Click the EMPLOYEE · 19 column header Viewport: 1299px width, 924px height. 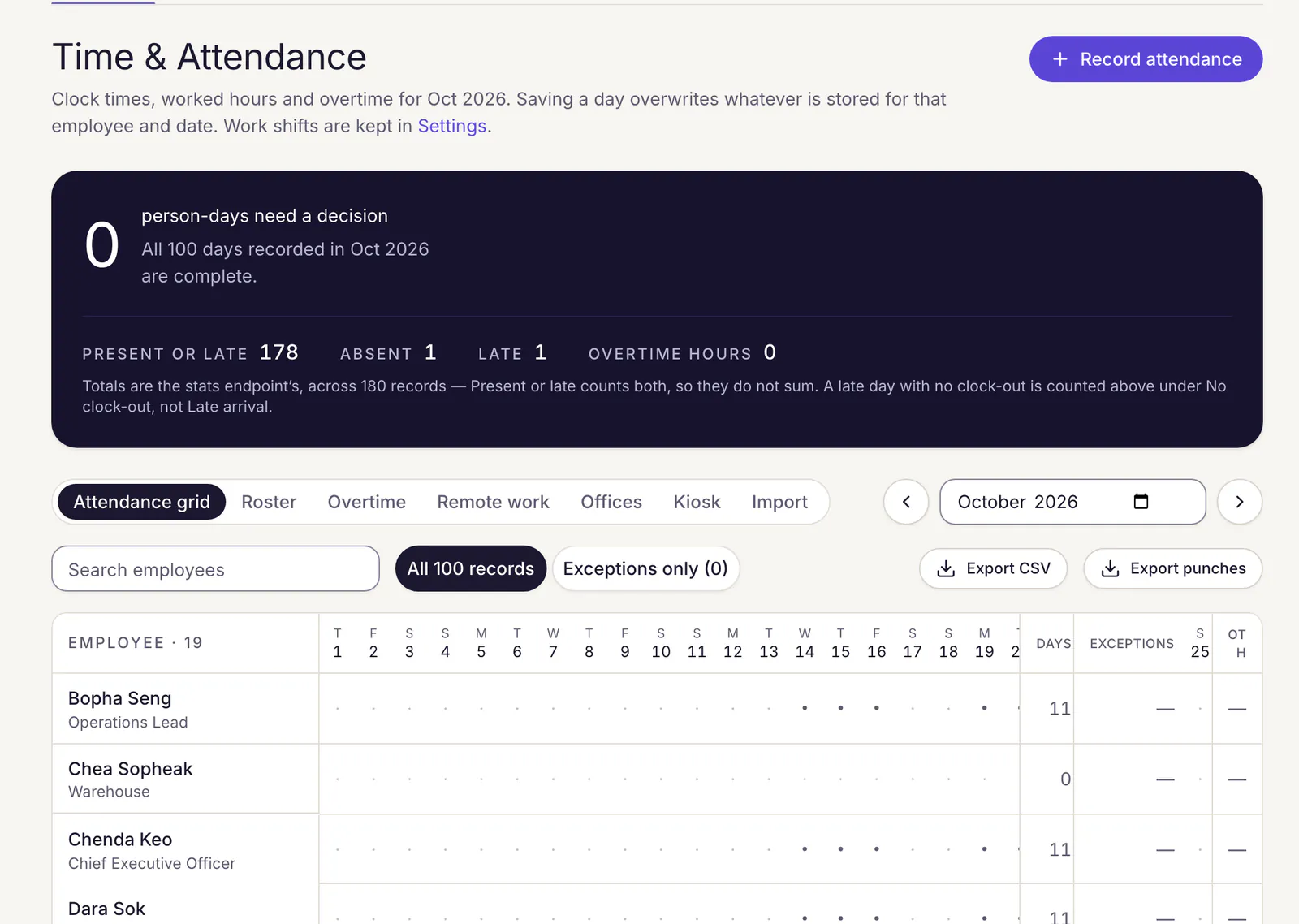(136, 643)
